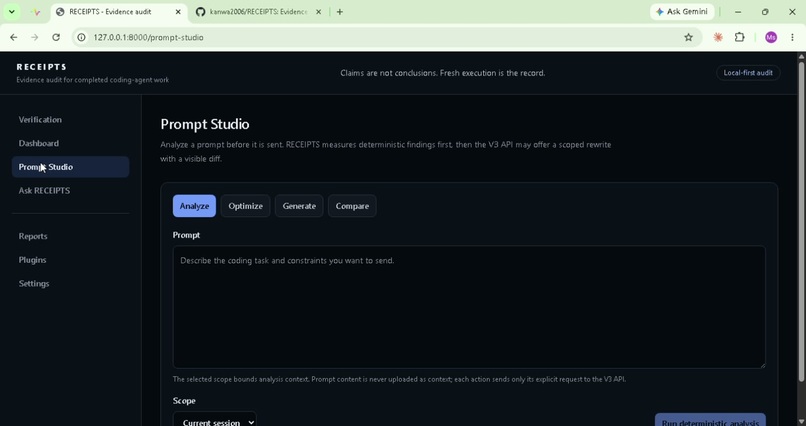
Task: Click the pinned tab icon
Action: pos(35,12)
